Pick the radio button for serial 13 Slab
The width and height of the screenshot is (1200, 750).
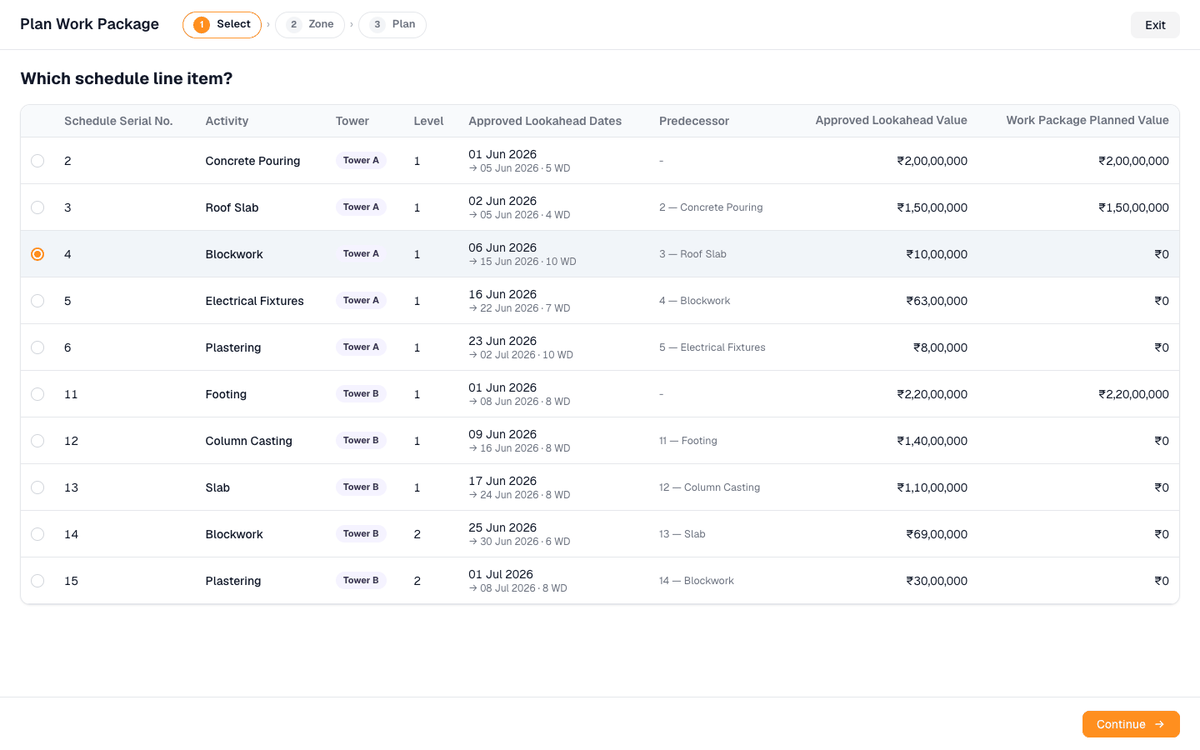(37, 488)
